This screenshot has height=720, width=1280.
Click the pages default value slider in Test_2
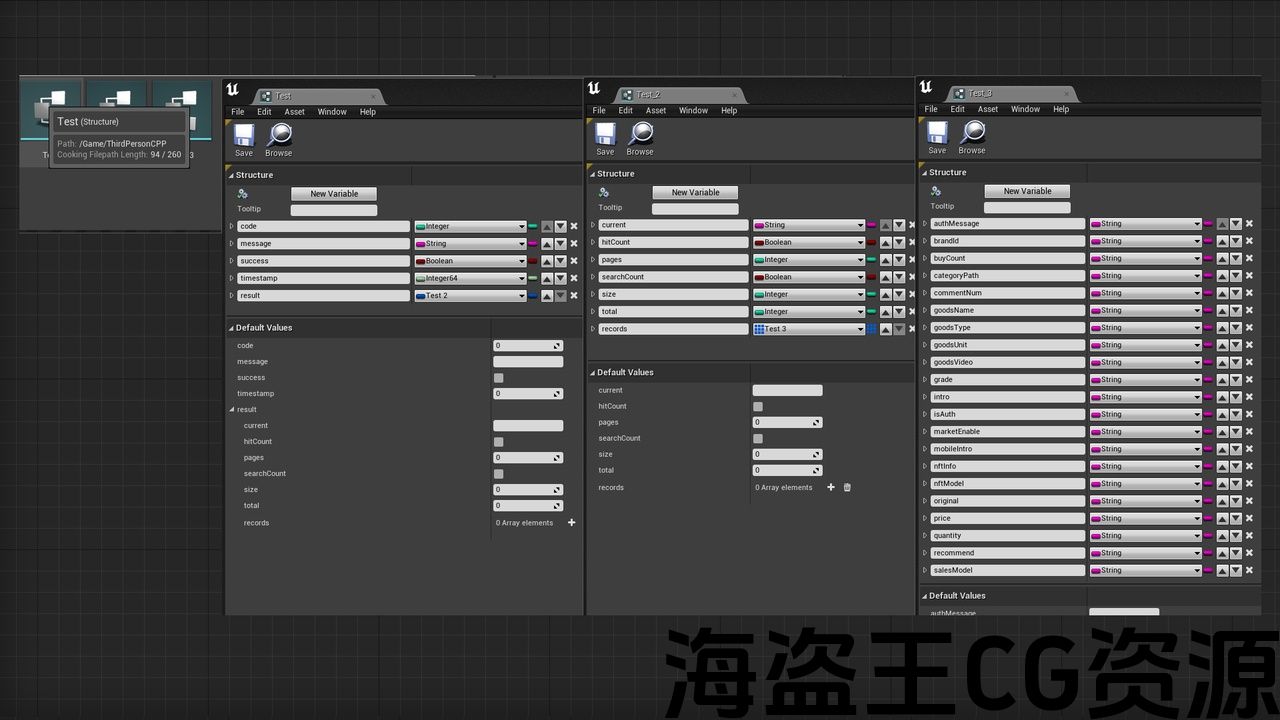[787, 423]
